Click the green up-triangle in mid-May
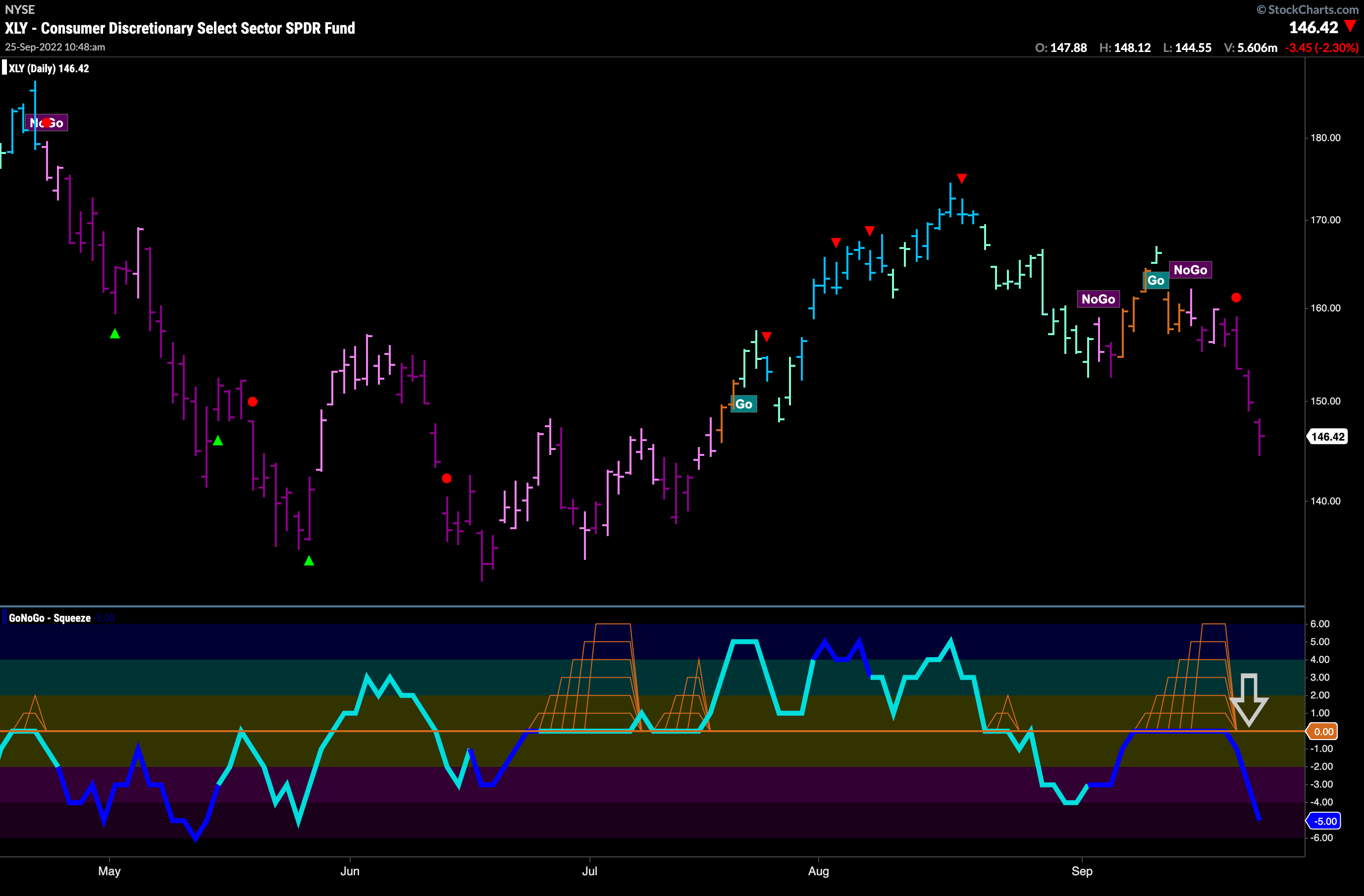The height and width of the screenshot is (896, 1364). pyautogui.click(x=218, y=441)
